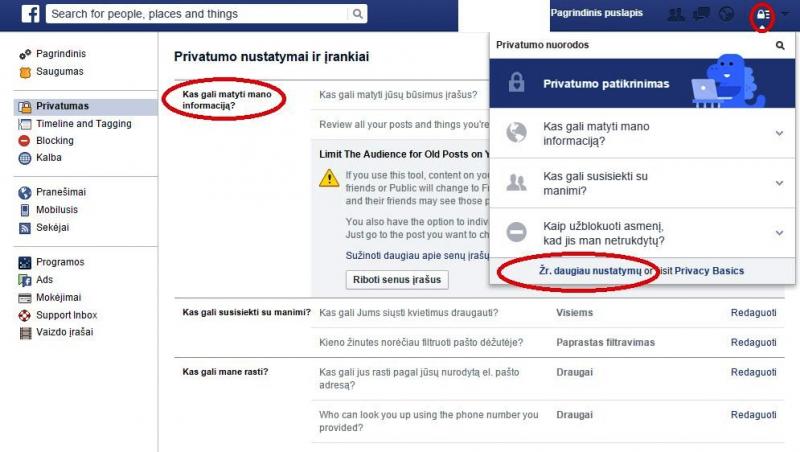The width and height of the screenshot is (800, 452).
Task: Open the friend requests icon
Action: tap(676, 14)
